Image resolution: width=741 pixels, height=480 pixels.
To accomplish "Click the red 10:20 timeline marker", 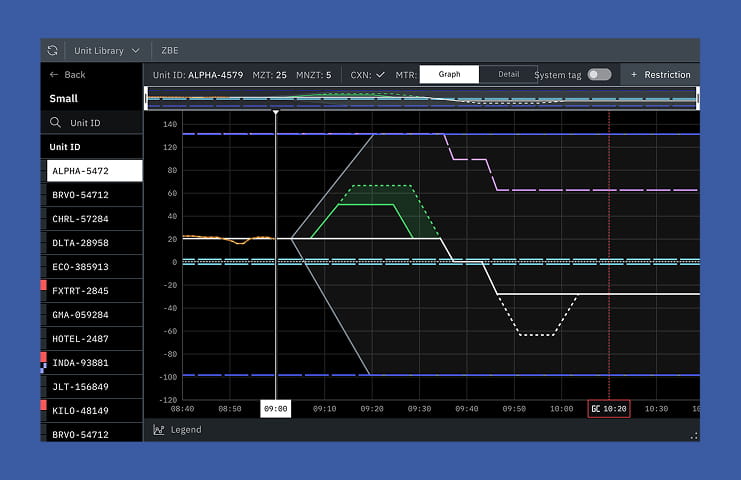I will point(609,409).
